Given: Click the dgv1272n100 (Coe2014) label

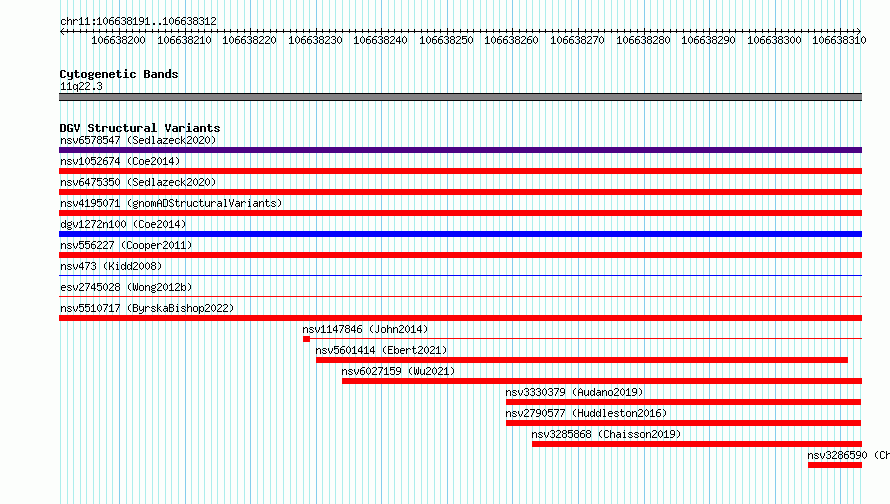Looking at the screenshot, I should [x=123, y=224].
